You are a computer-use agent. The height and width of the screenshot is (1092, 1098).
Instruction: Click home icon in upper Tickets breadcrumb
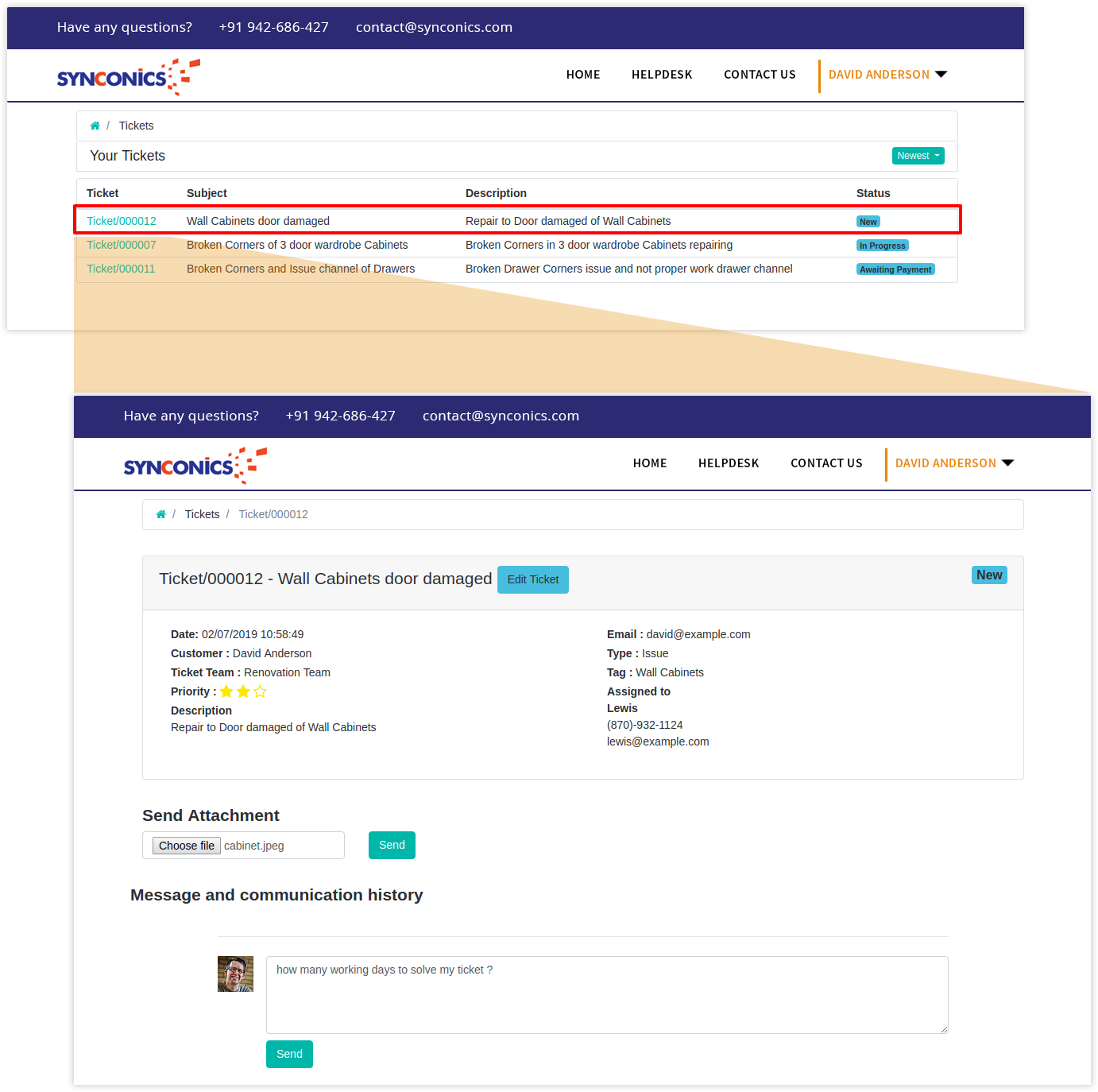(x=95, y=126)
